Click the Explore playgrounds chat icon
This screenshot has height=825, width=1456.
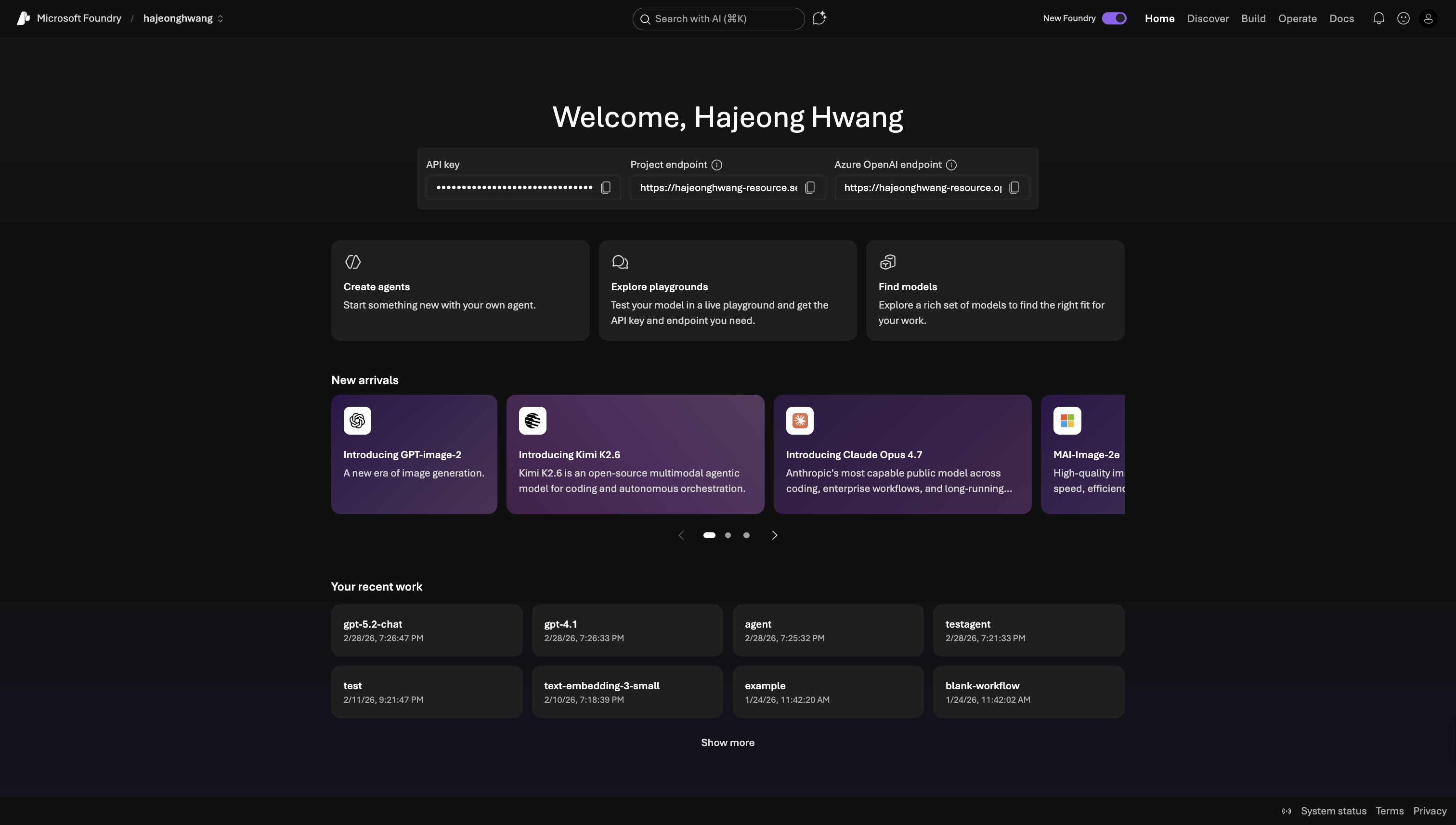point(620,262)
